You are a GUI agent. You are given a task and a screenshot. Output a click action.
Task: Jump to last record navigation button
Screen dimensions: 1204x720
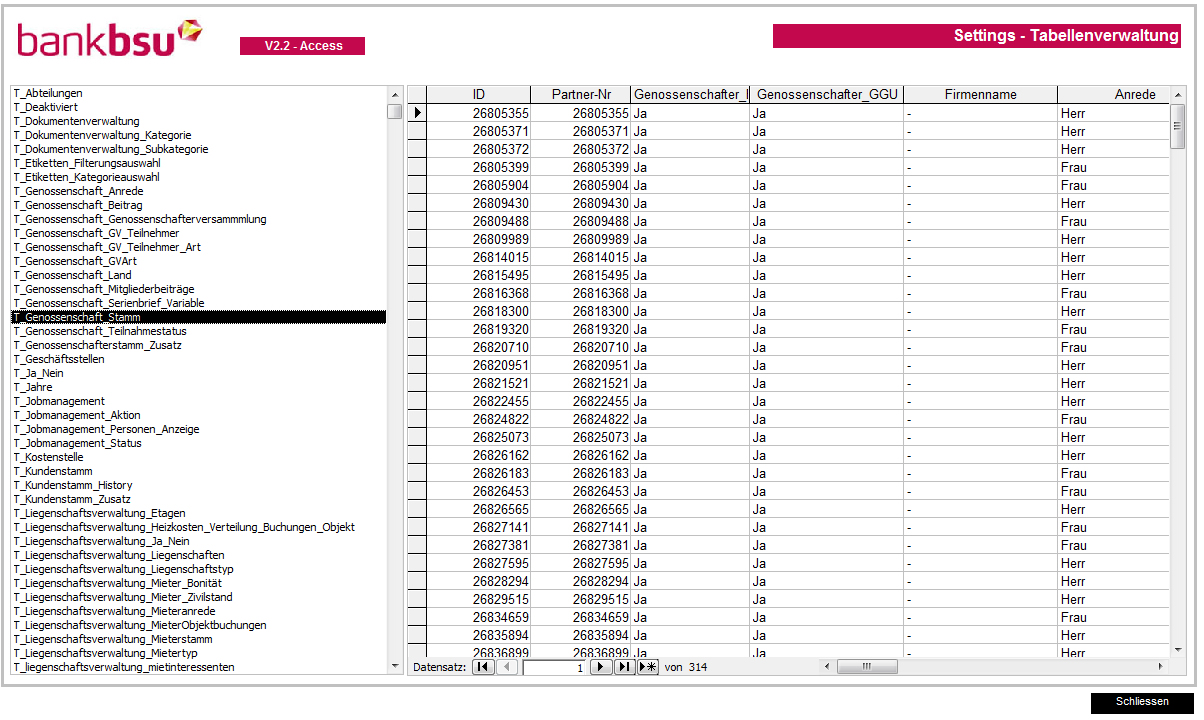624,667
